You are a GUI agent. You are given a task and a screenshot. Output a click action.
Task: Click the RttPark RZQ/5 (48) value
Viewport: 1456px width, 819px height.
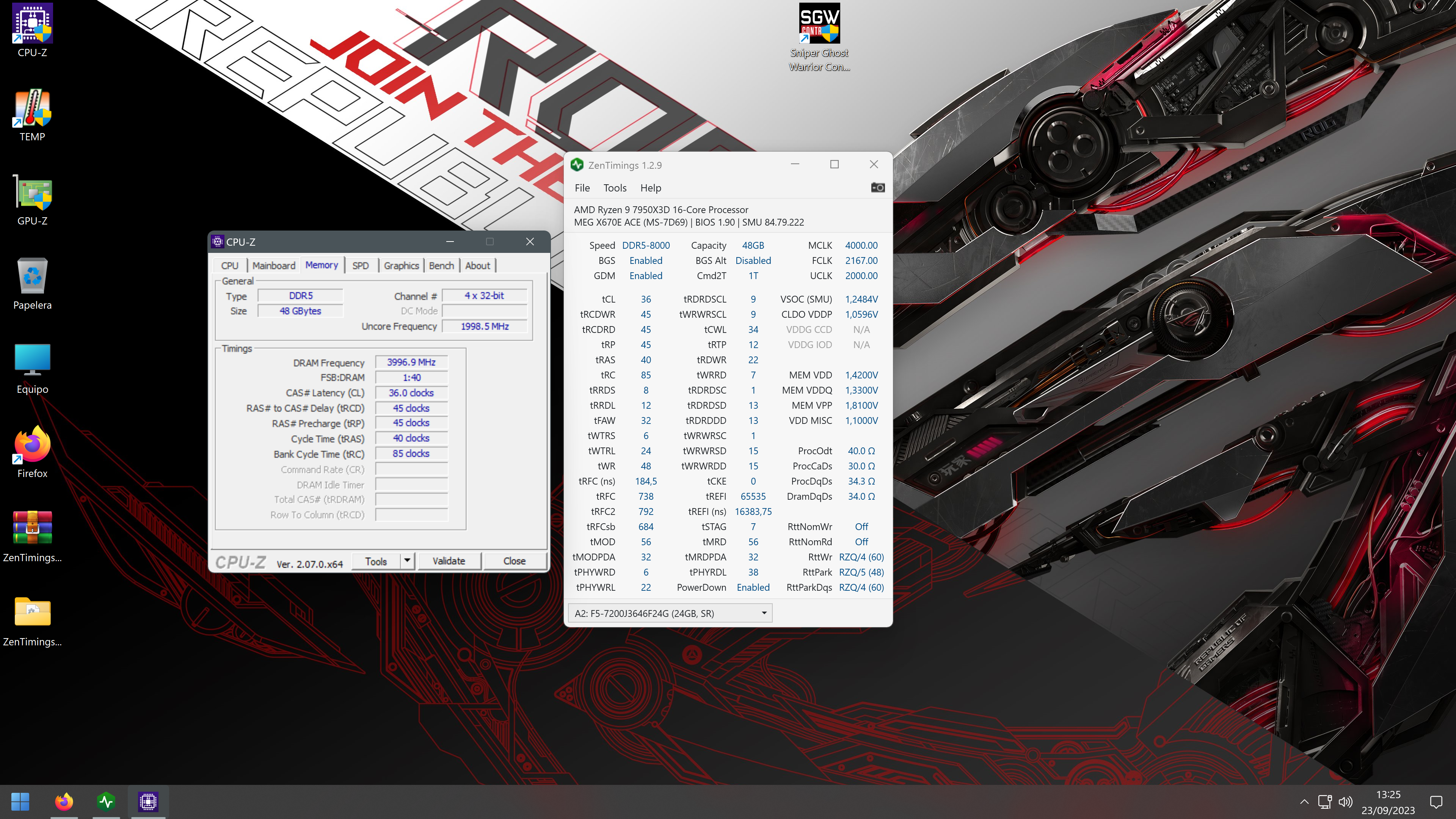[861, 572]
